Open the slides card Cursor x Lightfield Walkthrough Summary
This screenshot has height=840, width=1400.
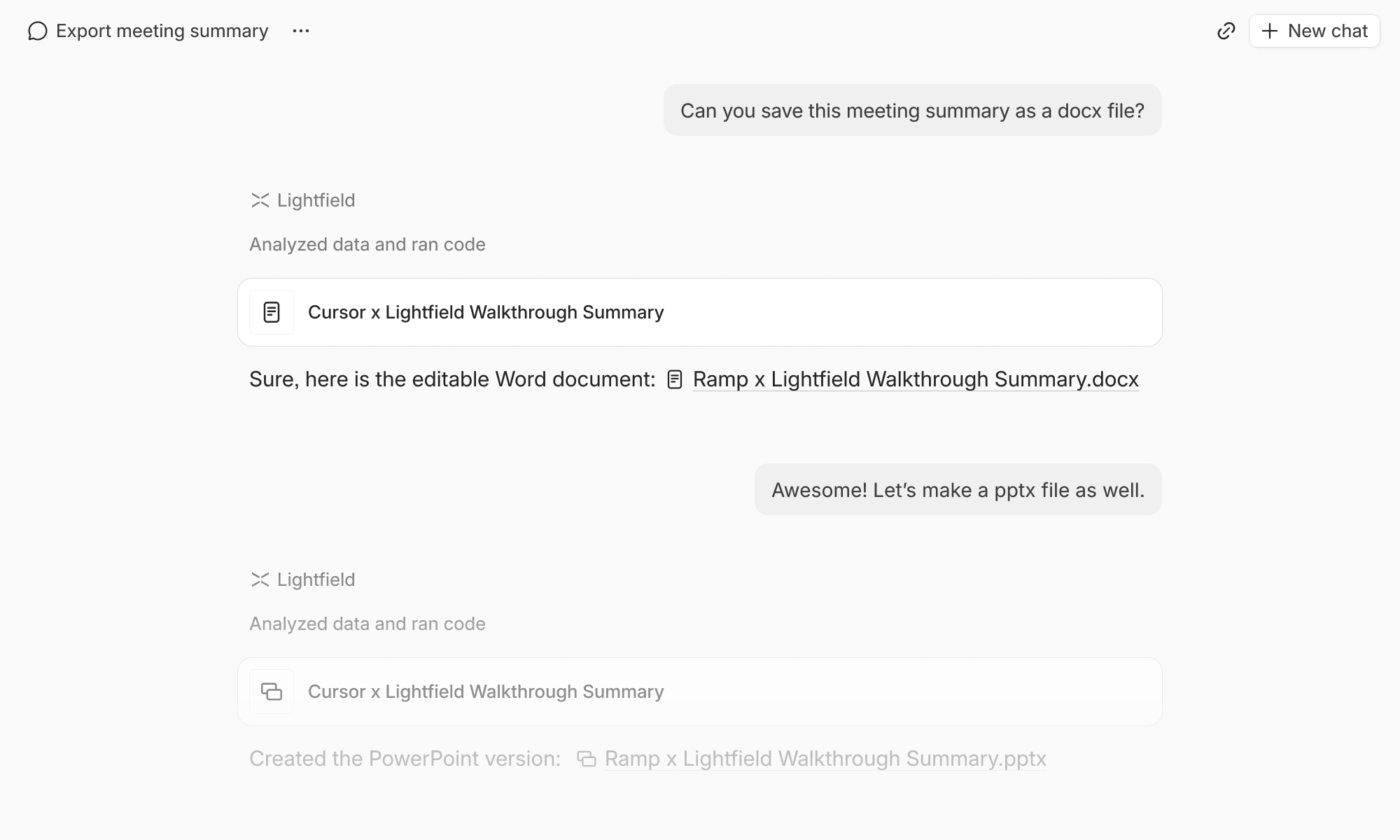(700, 692)
